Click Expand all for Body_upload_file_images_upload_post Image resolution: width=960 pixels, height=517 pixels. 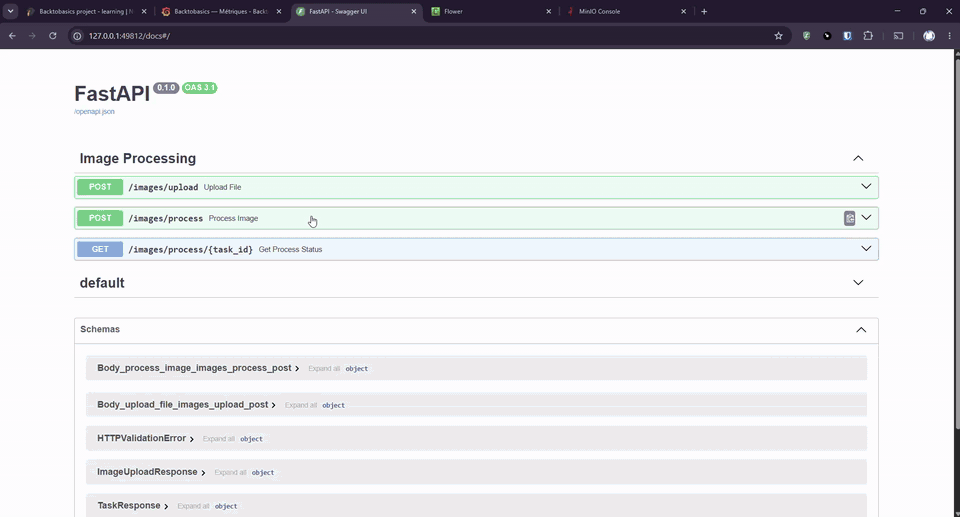(301, 406)
